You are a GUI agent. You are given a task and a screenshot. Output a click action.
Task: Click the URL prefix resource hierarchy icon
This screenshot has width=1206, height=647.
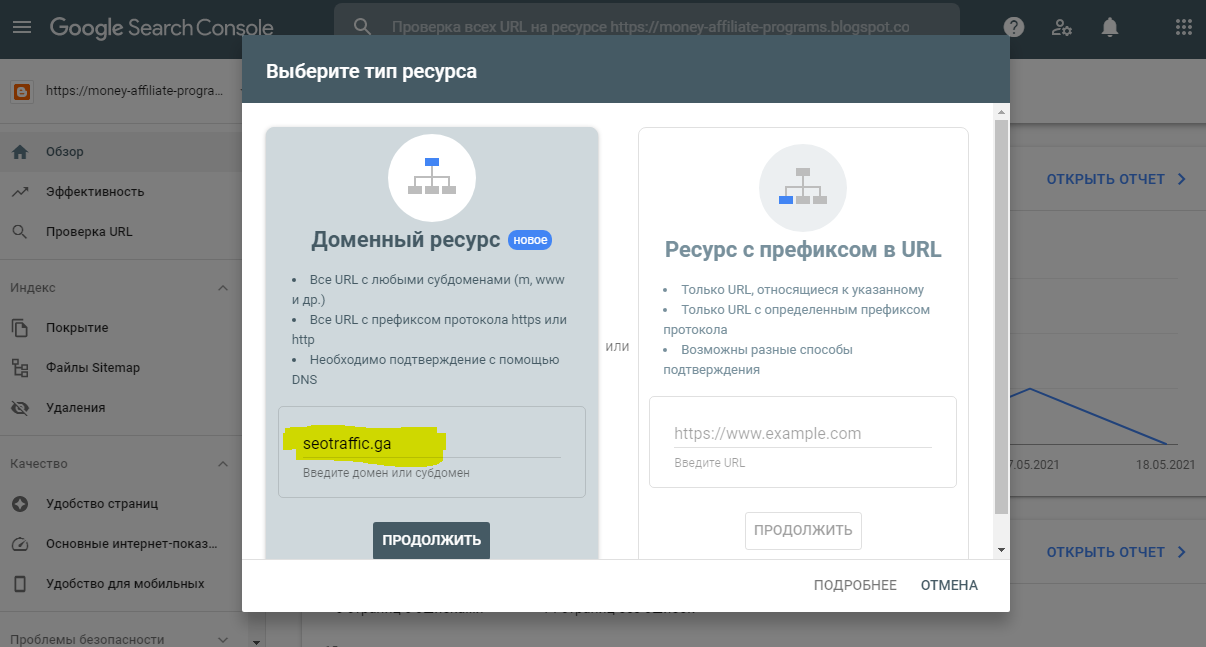click(803, 187)
